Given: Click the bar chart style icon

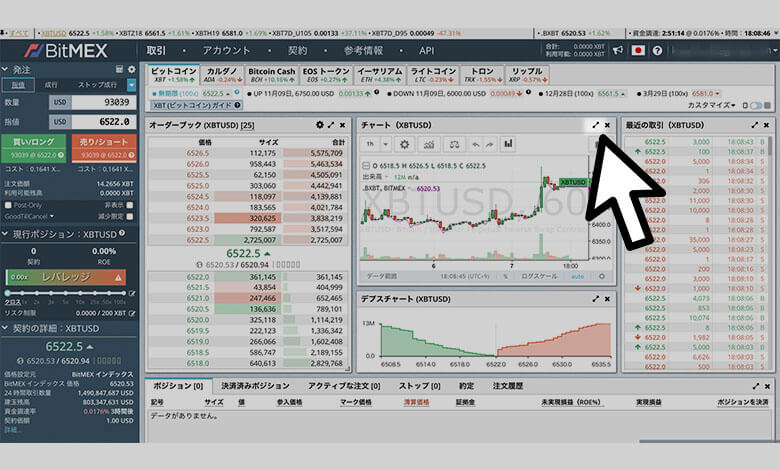Looking at the screenshot, I should pyautogui.click(x=508, y=144).
